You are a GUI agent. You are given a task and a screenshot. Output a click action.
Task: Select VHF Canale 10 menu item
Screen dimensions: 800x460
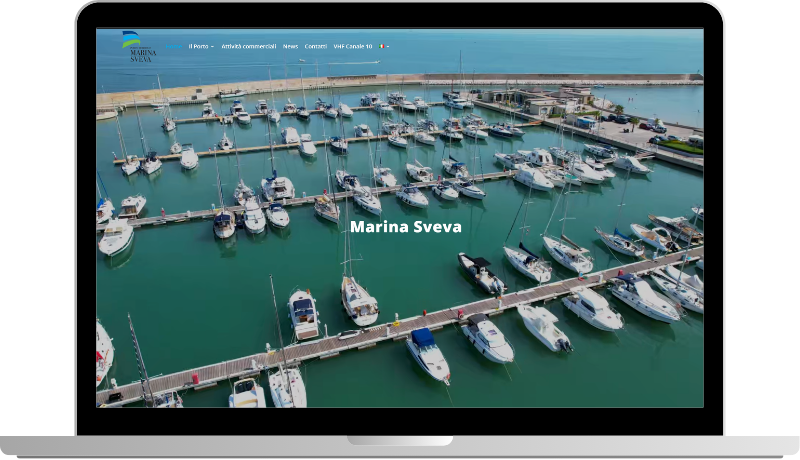[353, 46]
